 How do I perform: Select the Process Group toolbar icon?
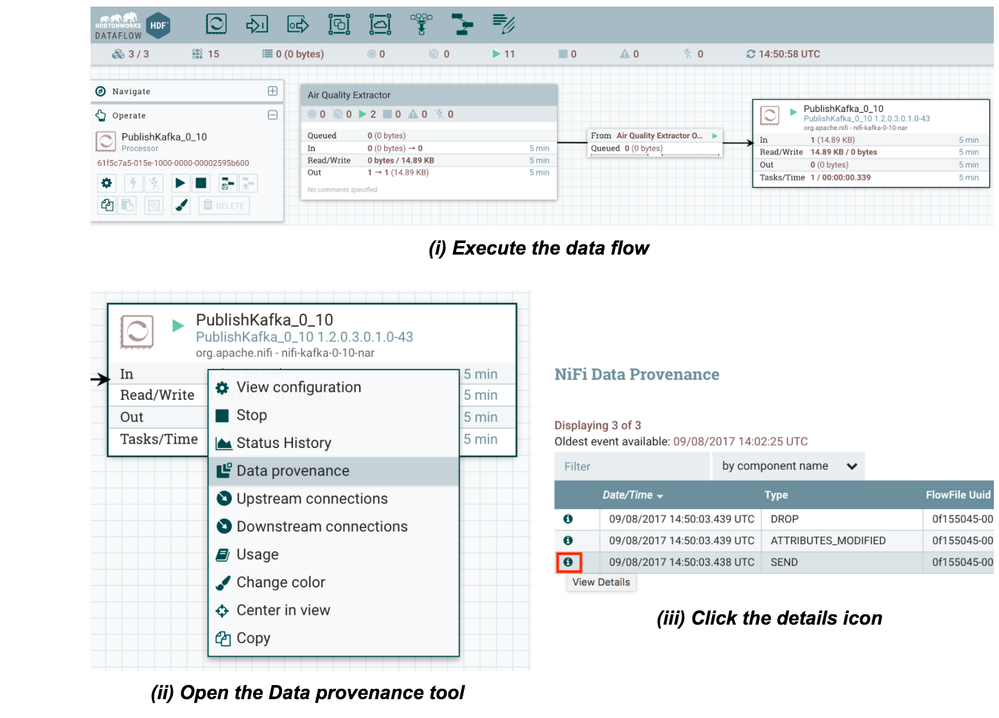coord(339,24)
